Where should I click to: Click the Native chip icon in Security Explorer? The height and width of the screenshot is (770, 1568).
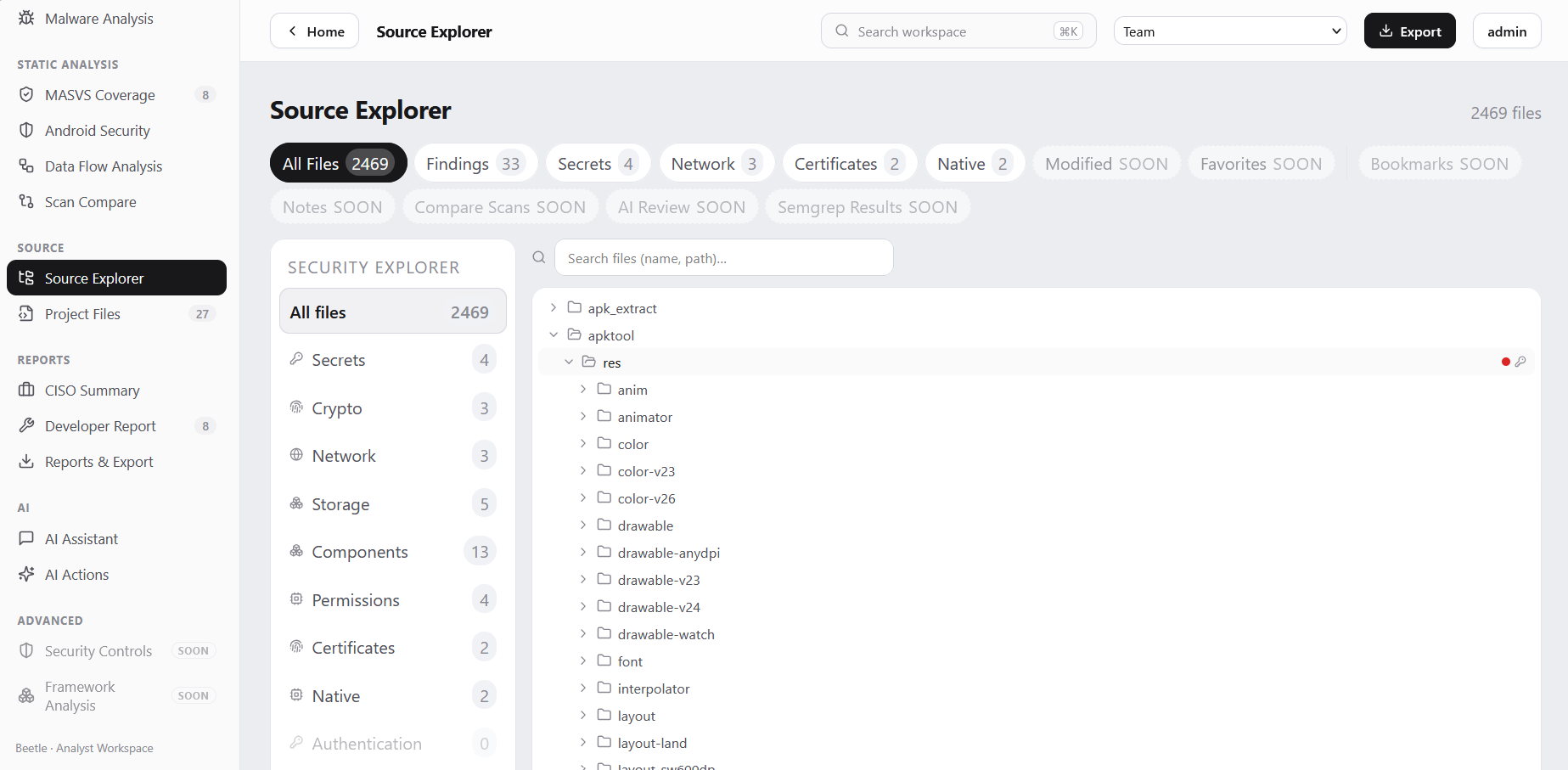(x=296, y=695)
